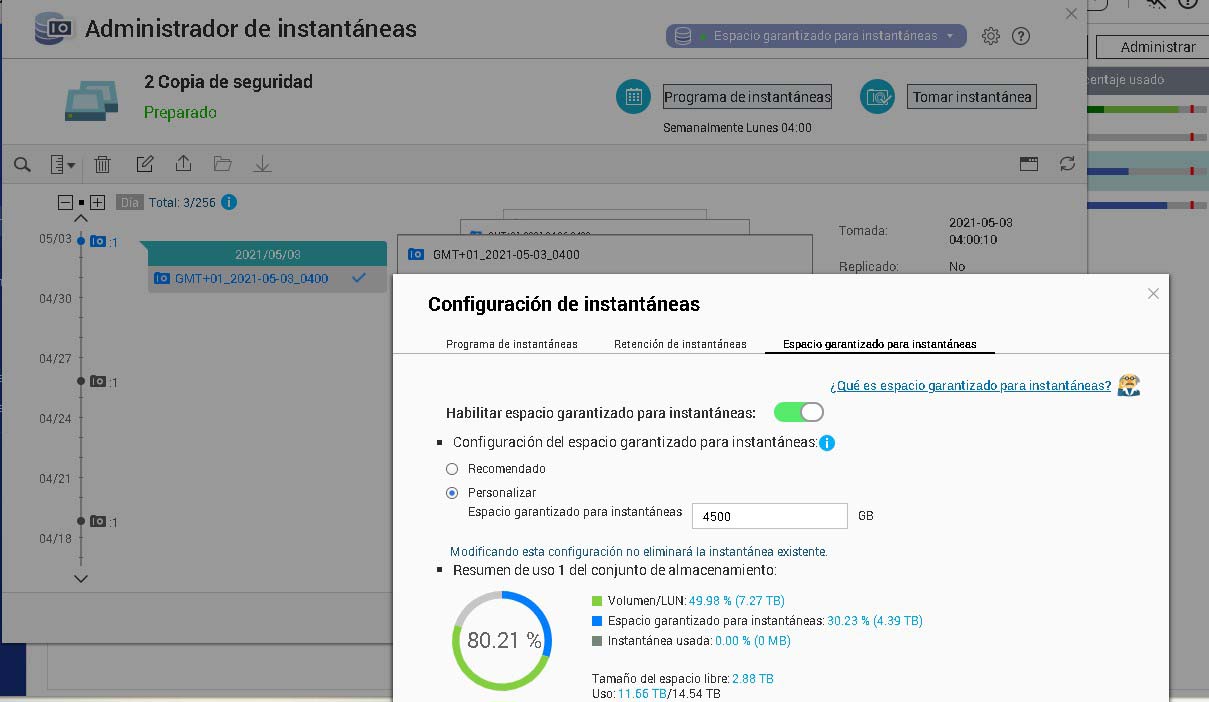Click the trash delete snapshot icon
The height and width of the screenshot is (702, 1209).
pos(102,164)
